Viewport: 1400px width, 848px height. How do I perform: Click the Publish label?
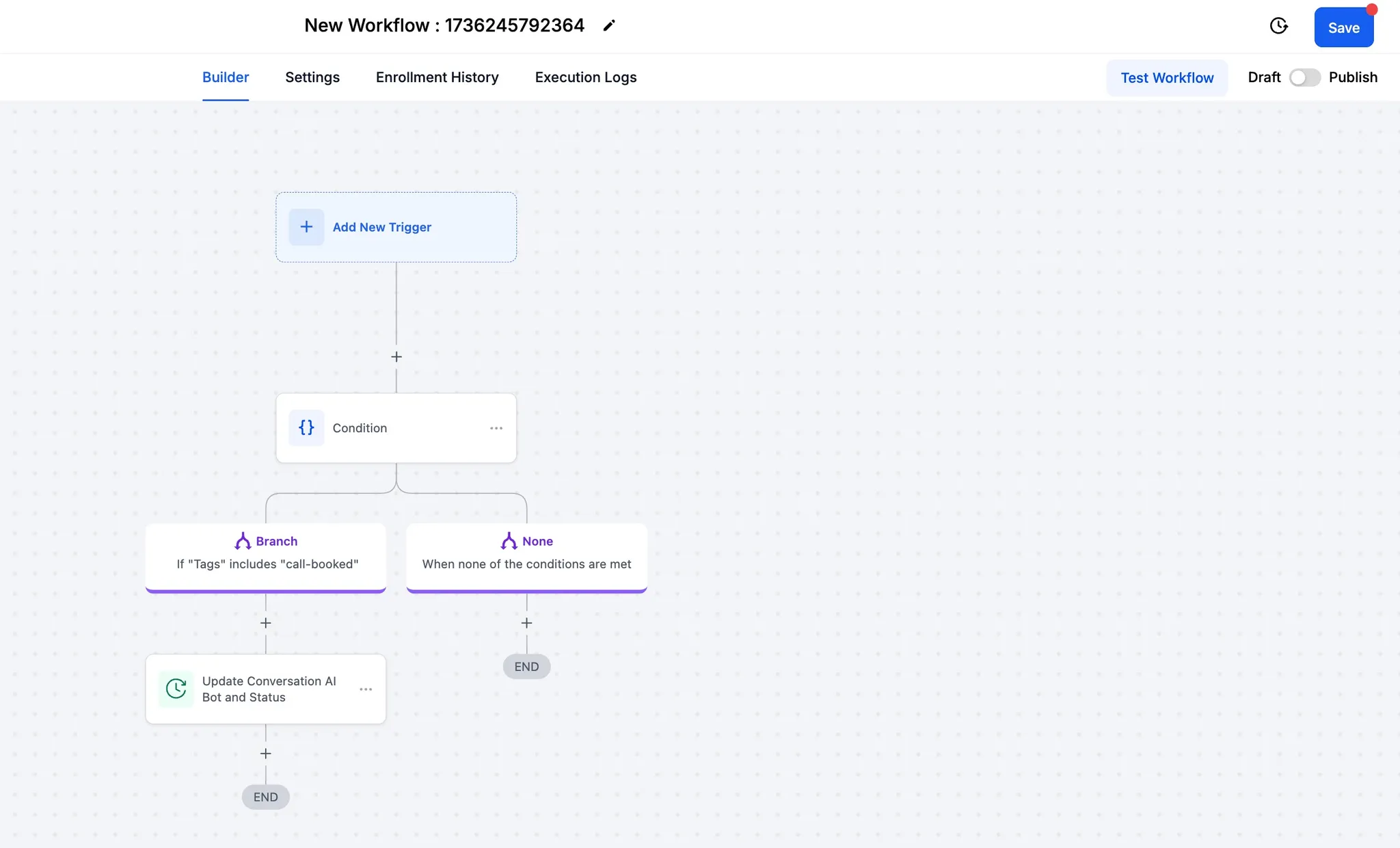click(1353, 77)
